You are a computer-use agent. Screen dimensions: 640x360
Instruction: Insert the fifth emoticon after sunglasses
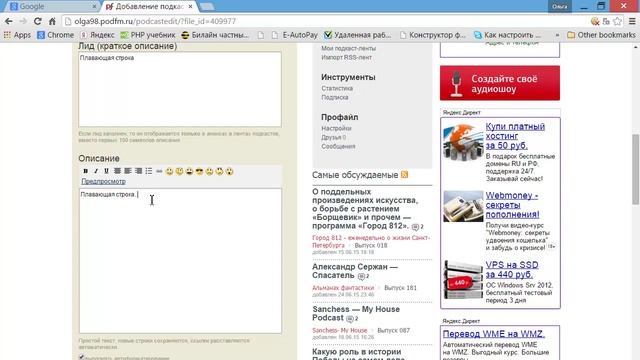209,171
